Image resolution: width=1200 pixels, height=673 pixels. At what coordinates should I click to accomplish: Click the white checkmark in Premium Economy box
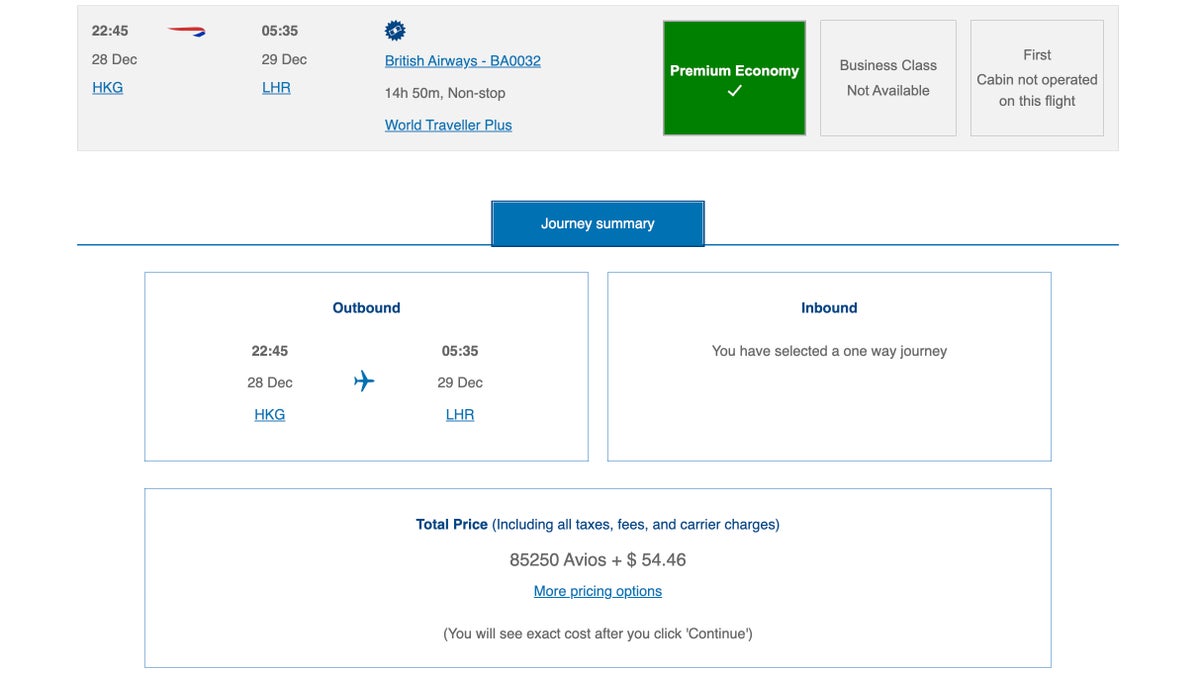pos(735,90)
